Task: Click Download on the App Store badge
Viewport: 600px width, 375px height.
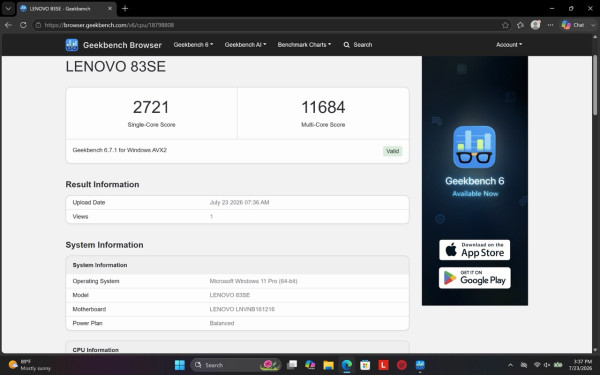Action: tap(474, 250)
